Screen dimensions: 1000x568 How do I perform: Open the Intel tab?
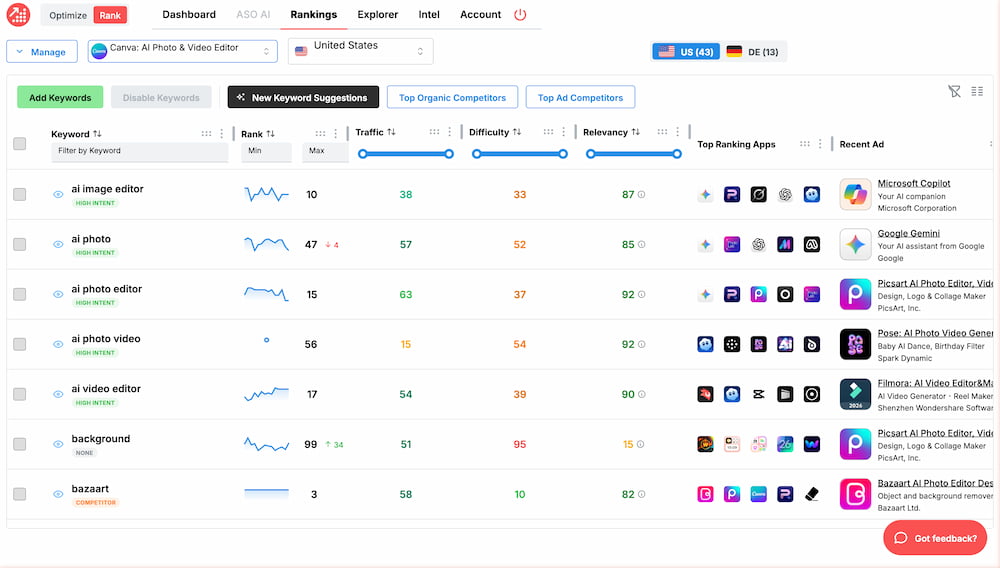point(429,15)
